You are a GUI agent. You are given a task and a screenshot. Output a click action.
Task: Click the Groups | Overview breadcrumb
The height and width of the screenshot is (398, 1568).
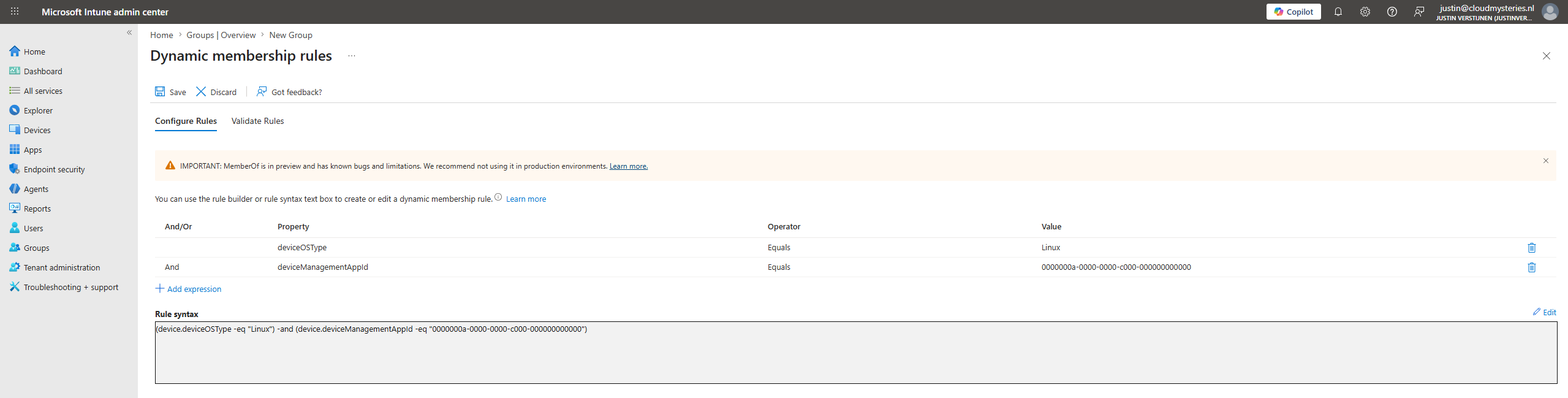(221, 35)
